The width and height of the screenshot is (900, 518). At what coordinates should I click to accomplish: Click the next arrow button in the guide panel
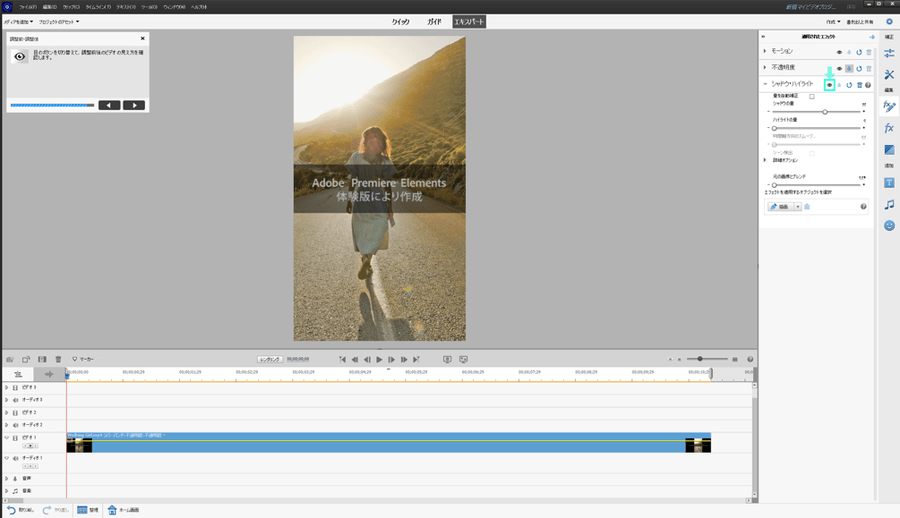tap(134, 105)
